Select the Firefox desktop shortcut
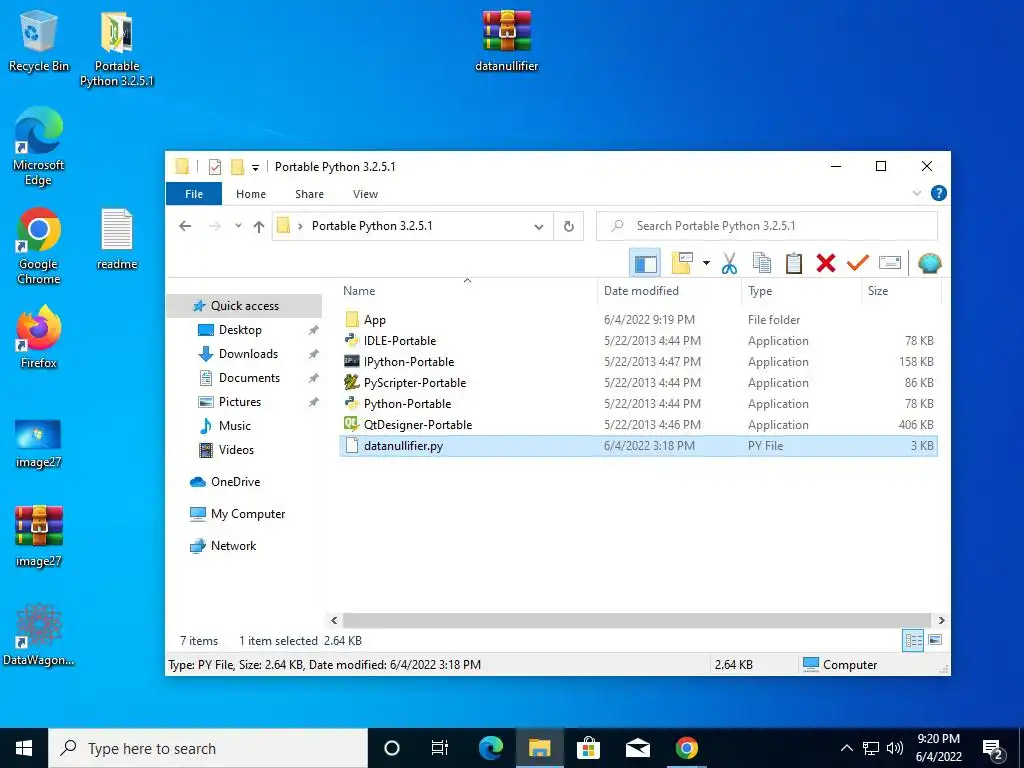1024x768 pixels. pos(39,338)
